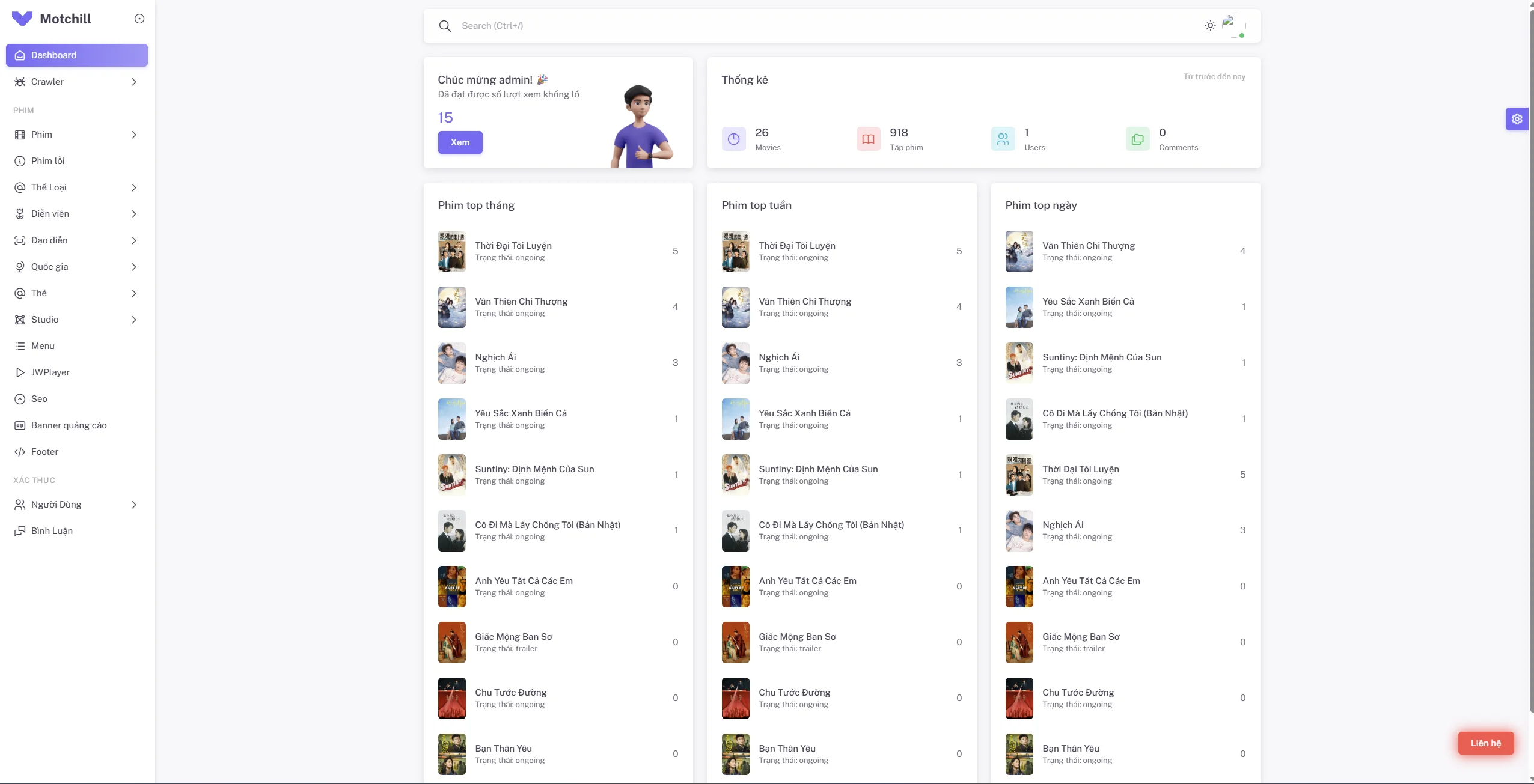Select the Studio icon in sidebar
The height and width of the screenshot is (784, 1534).
(20, 319)
